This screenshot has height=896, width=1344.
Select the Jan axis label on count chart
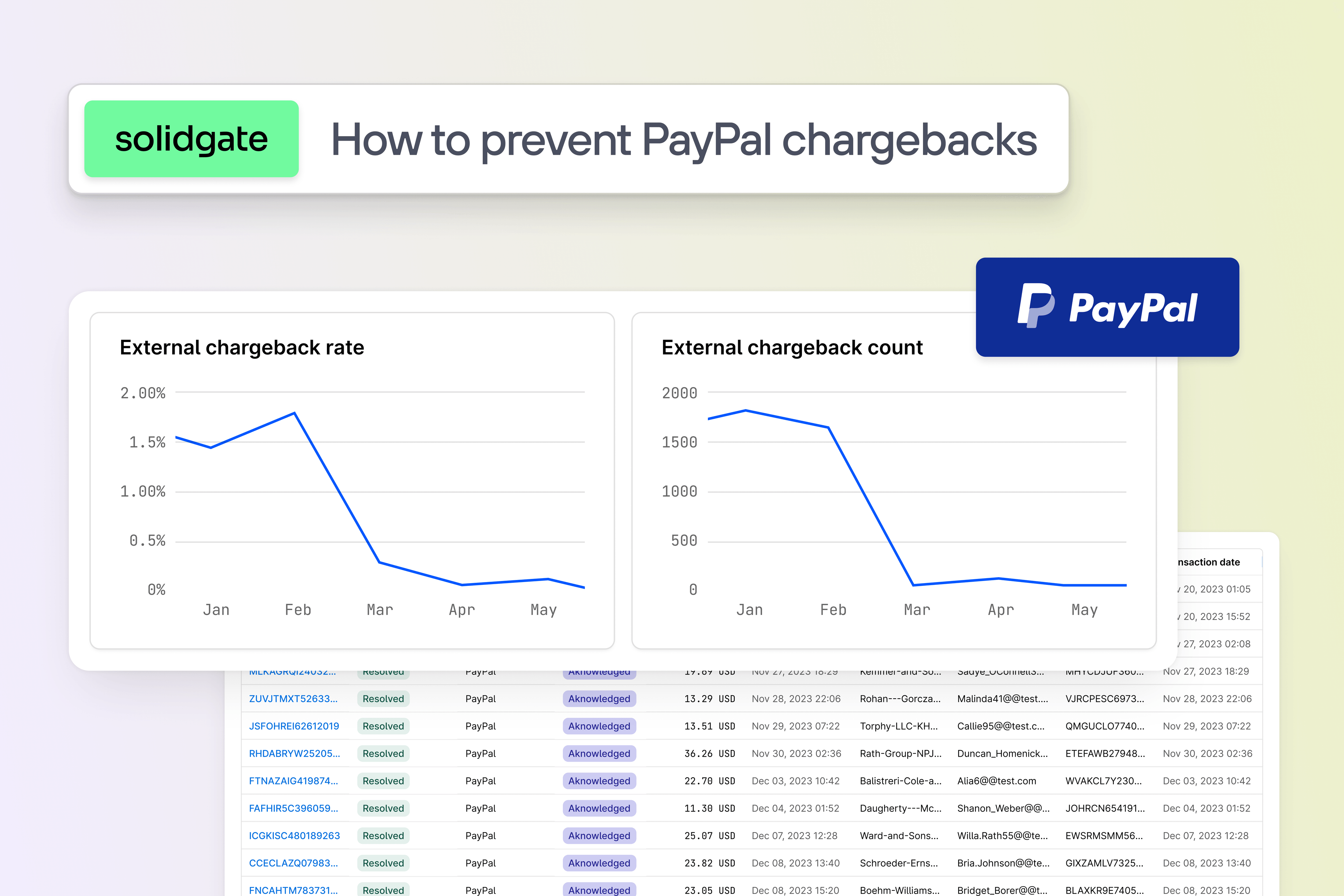click(x=750, y=609)
